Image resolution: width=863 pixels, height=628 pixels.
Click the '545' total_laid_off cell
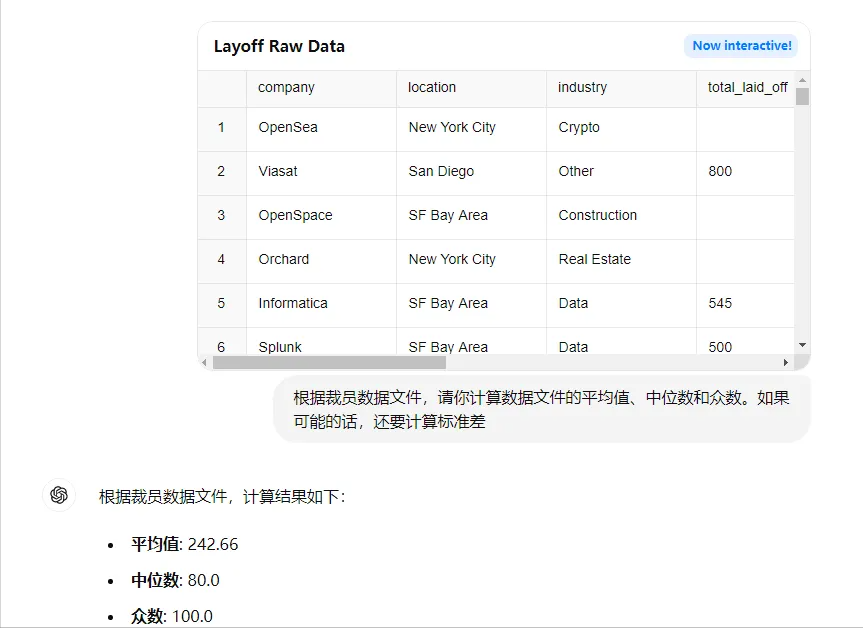point(745,304)
